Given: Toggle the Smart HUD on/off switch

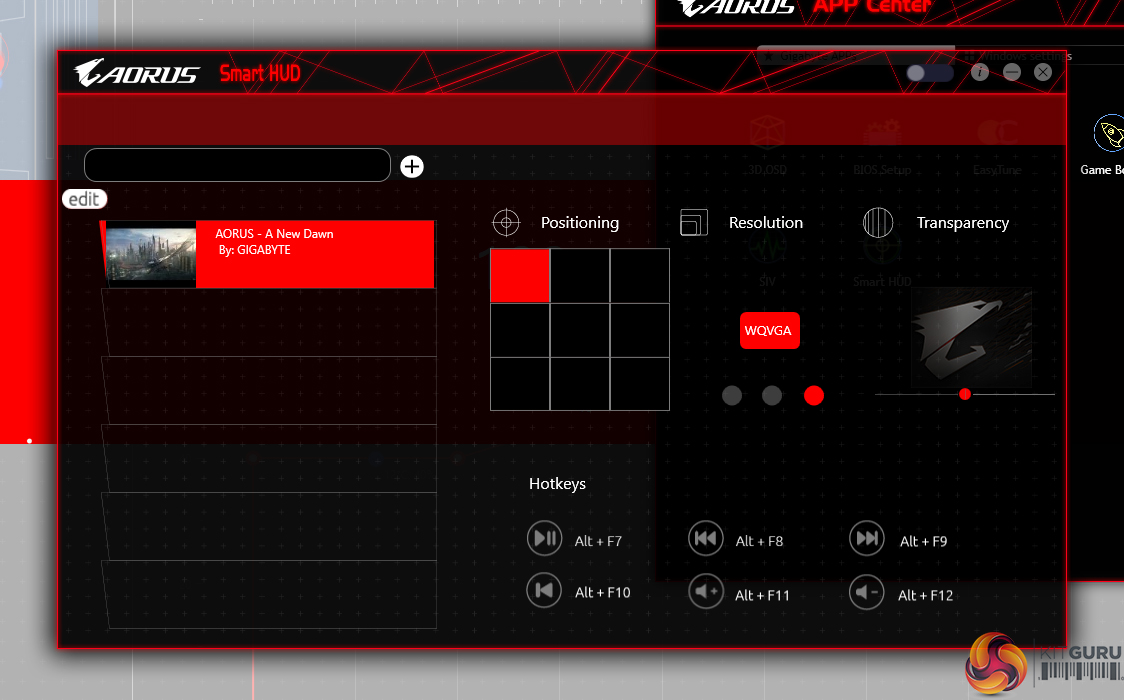Looking at the screenshot, I should [x=930, y=72].
